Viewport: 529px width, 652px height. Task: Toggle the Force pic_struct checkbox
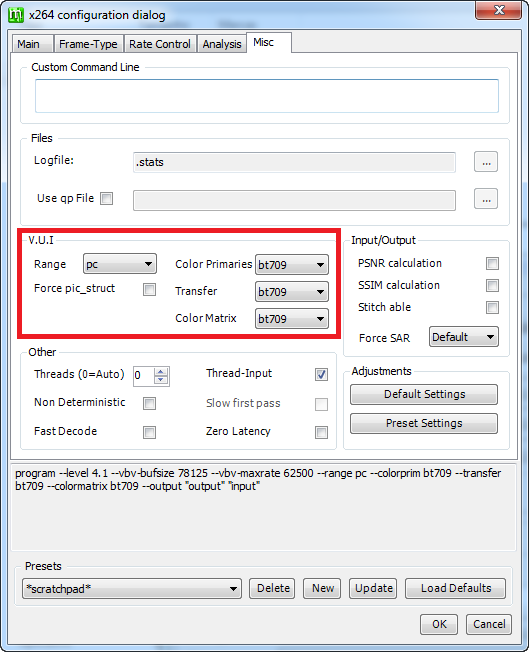[x=149, y=289]
